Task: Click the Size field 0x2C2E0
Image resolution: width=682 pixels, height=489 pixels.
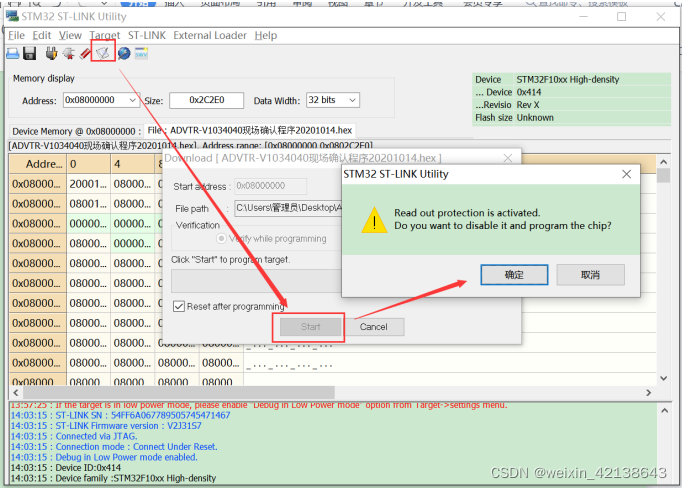Action: pos(207,100)
